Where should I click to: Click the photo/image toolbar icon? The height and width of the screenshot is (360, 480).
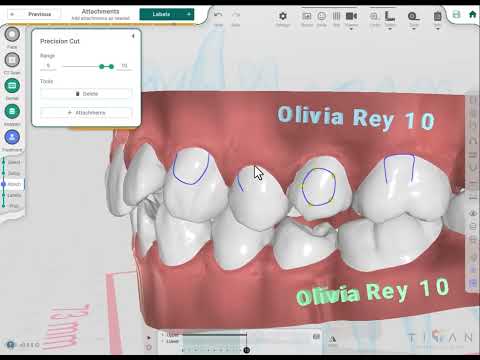click(307, 16)
